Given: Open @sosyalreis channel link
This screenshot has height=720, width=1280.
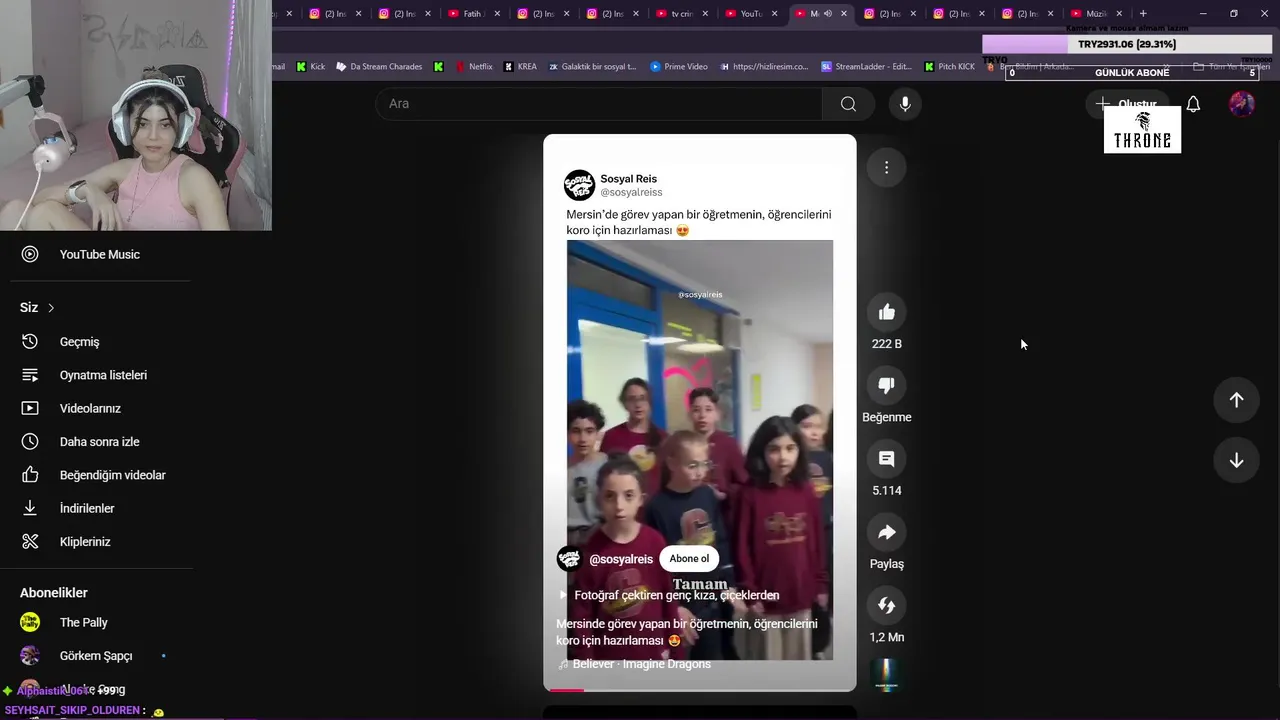Looking at the screenshot, I should [x=621, y=560].
